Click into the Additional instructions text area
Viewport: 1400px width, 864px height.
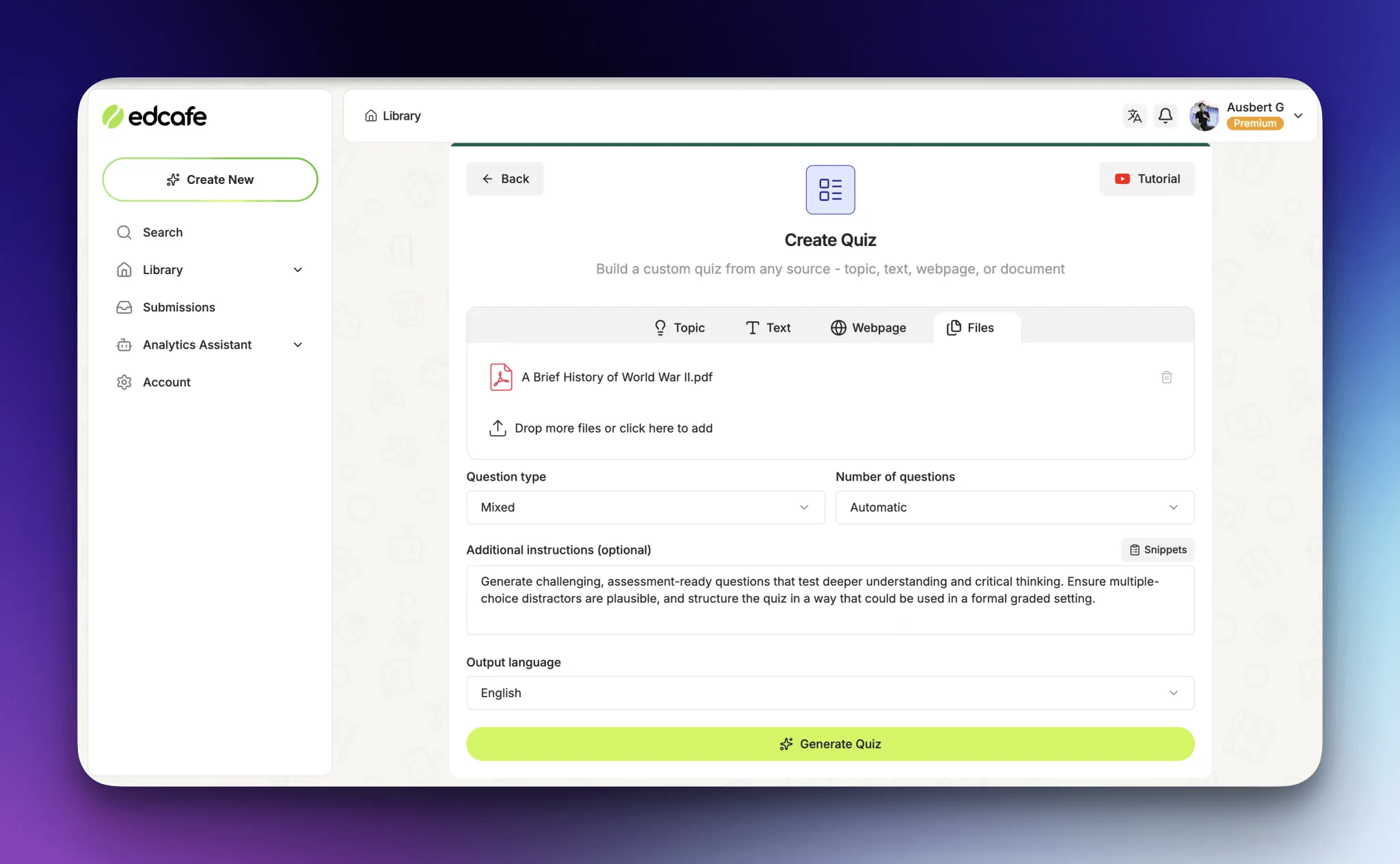point(830,600)
